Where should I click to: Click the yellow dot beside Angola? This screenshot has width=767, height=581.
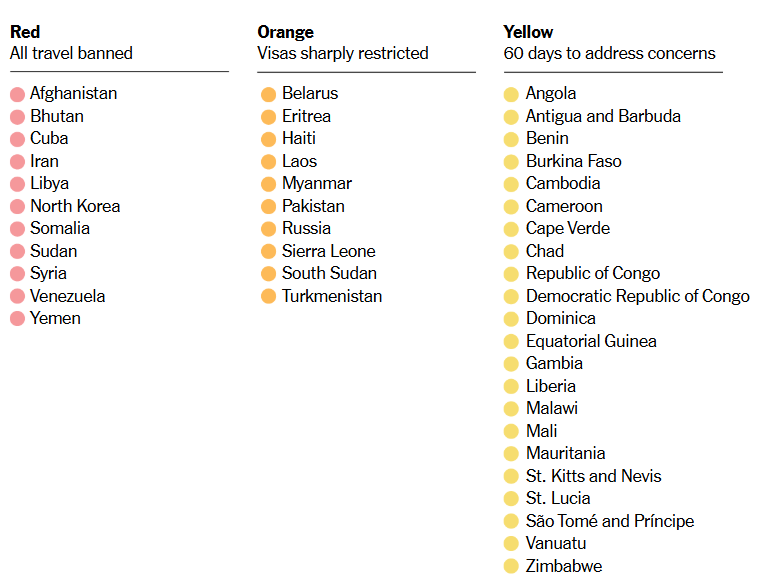[x=511, y=94]
